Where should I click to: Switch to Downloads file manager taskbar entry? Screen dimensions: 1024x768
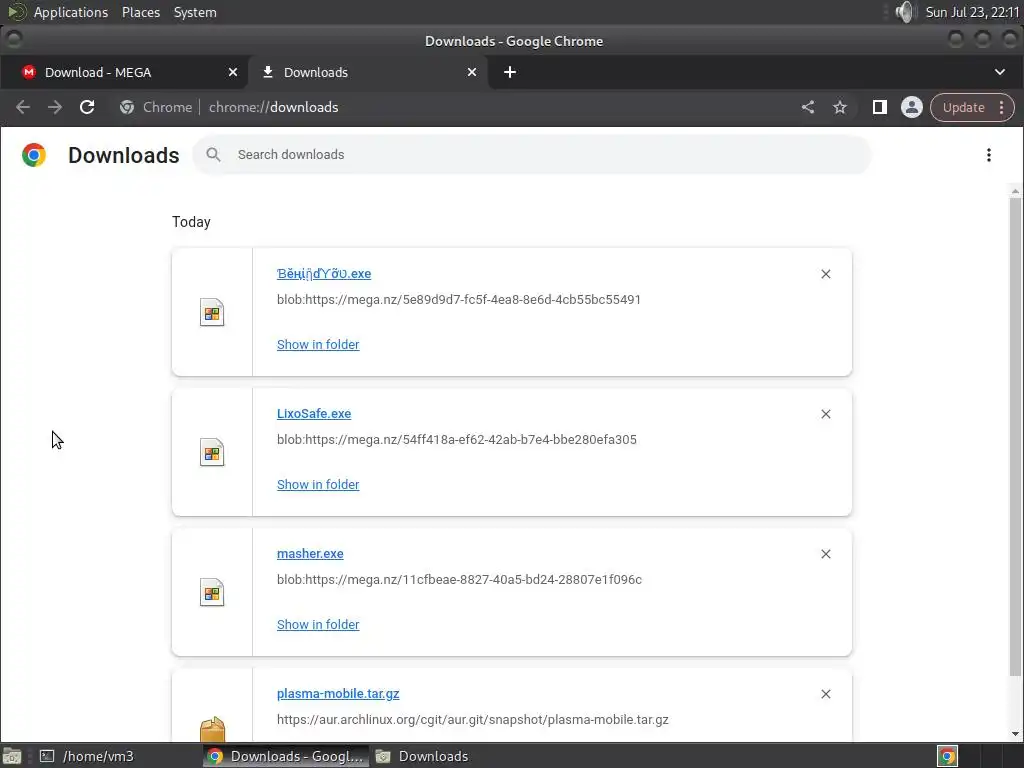(423, 756)
